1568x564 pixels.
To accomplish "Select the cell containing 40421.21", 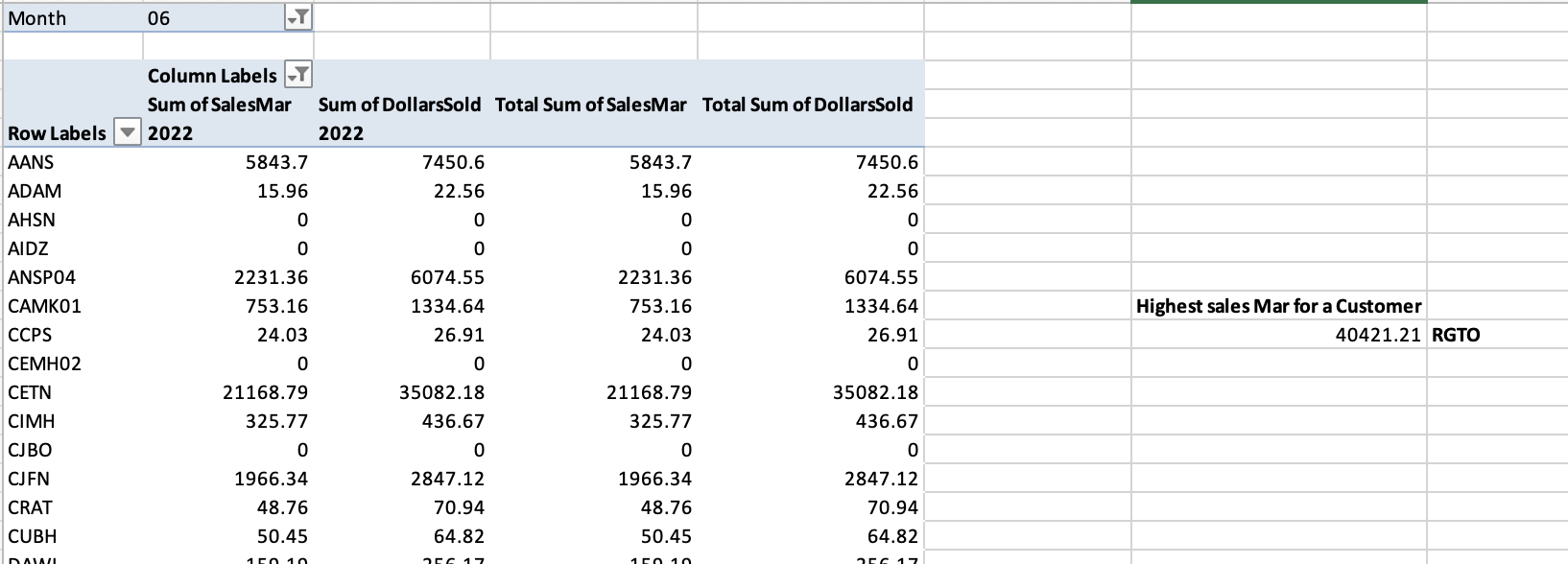I will click(x=1378, y=335).
